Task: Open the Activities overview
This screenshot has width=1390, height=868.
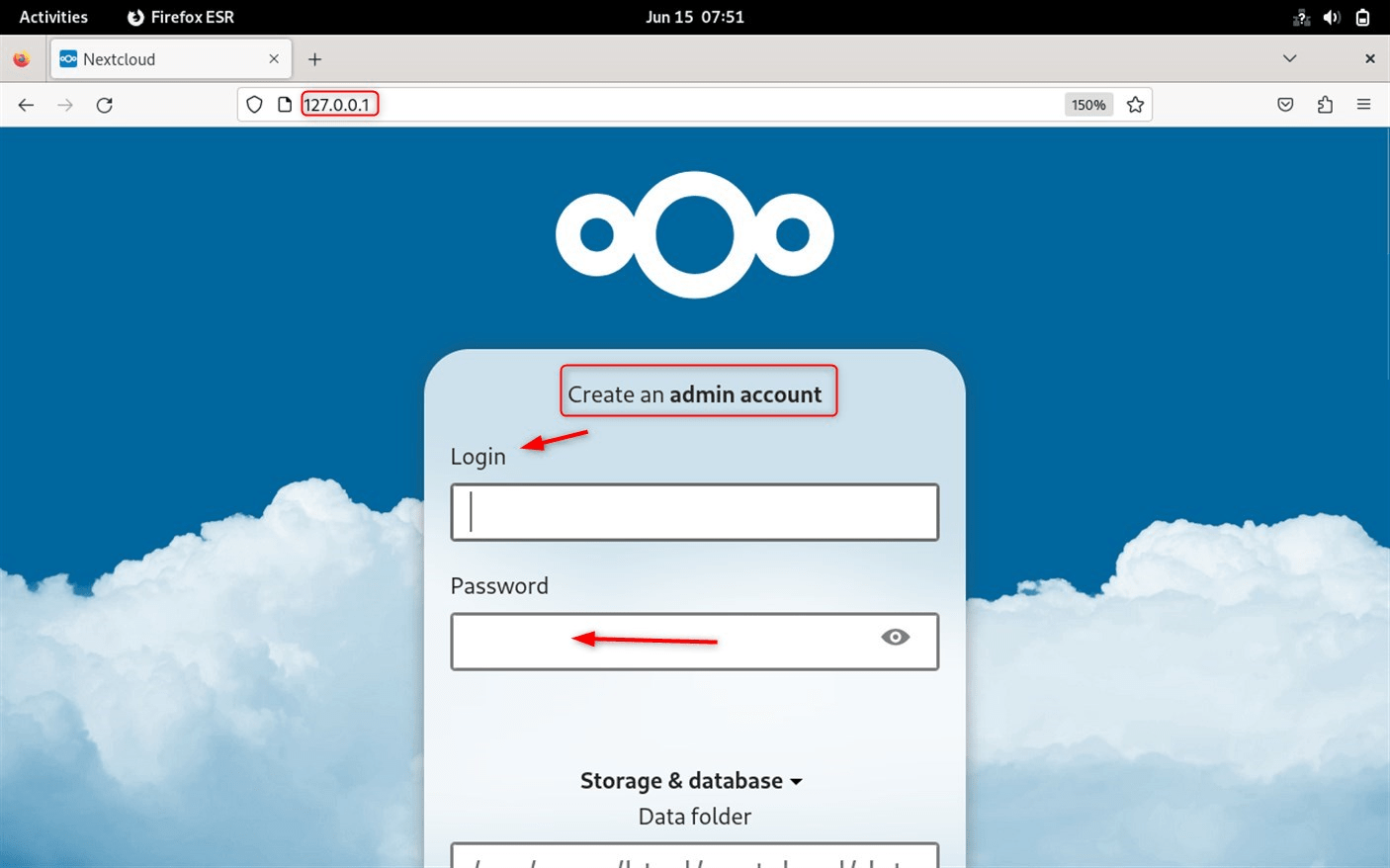Action: tap(53, 17)
